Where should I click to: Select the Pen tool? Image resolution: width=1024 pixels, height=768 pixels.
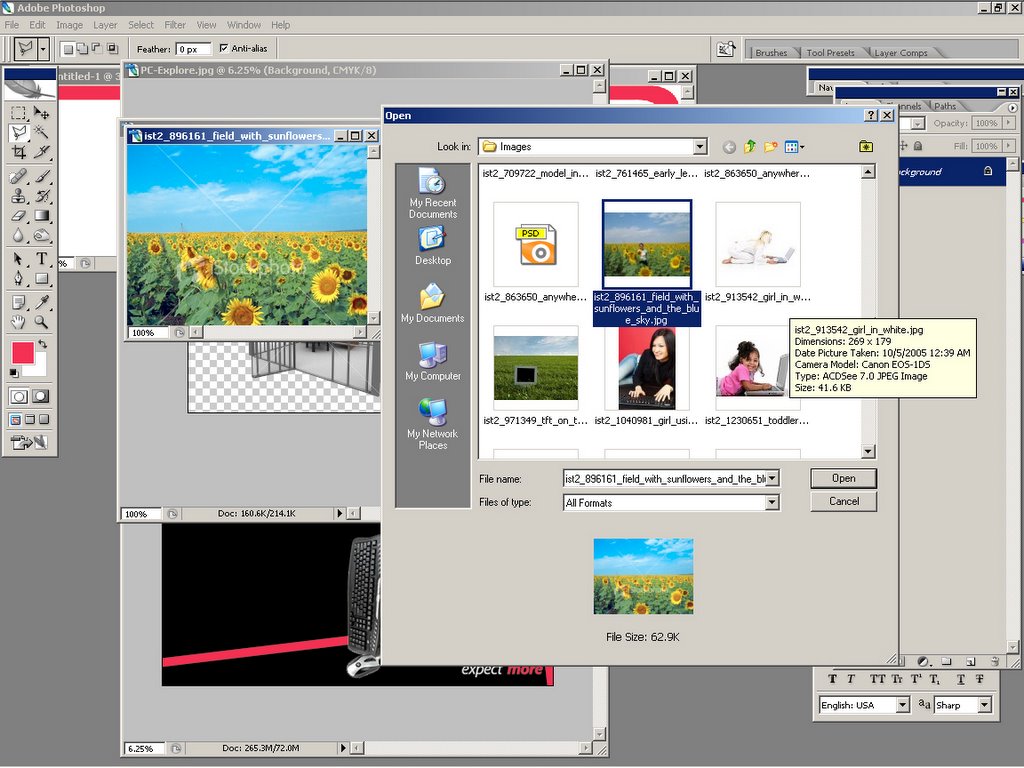tap(19, 279)
